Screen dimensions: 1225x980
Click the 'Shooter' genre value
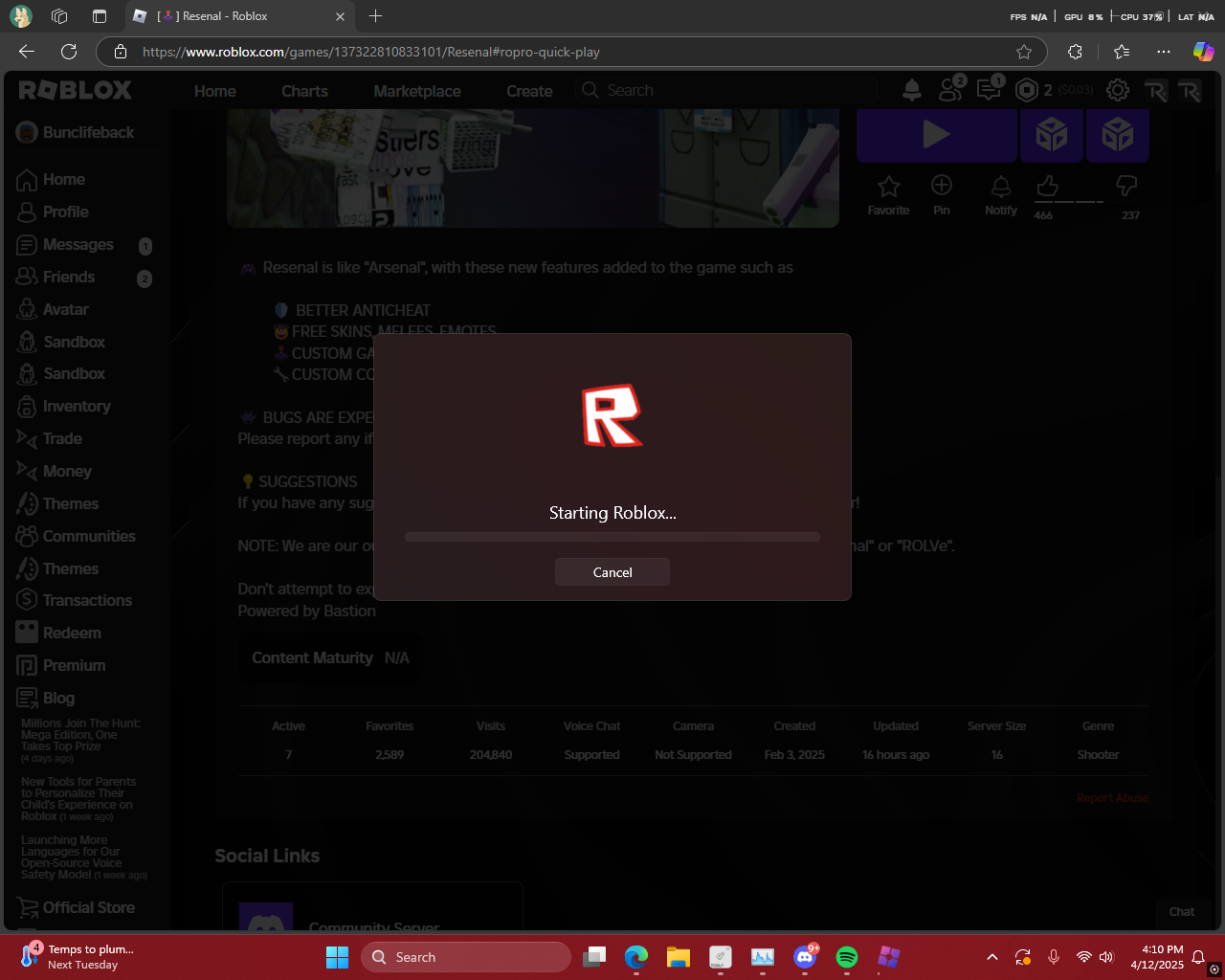click(x=1098, y=755)
